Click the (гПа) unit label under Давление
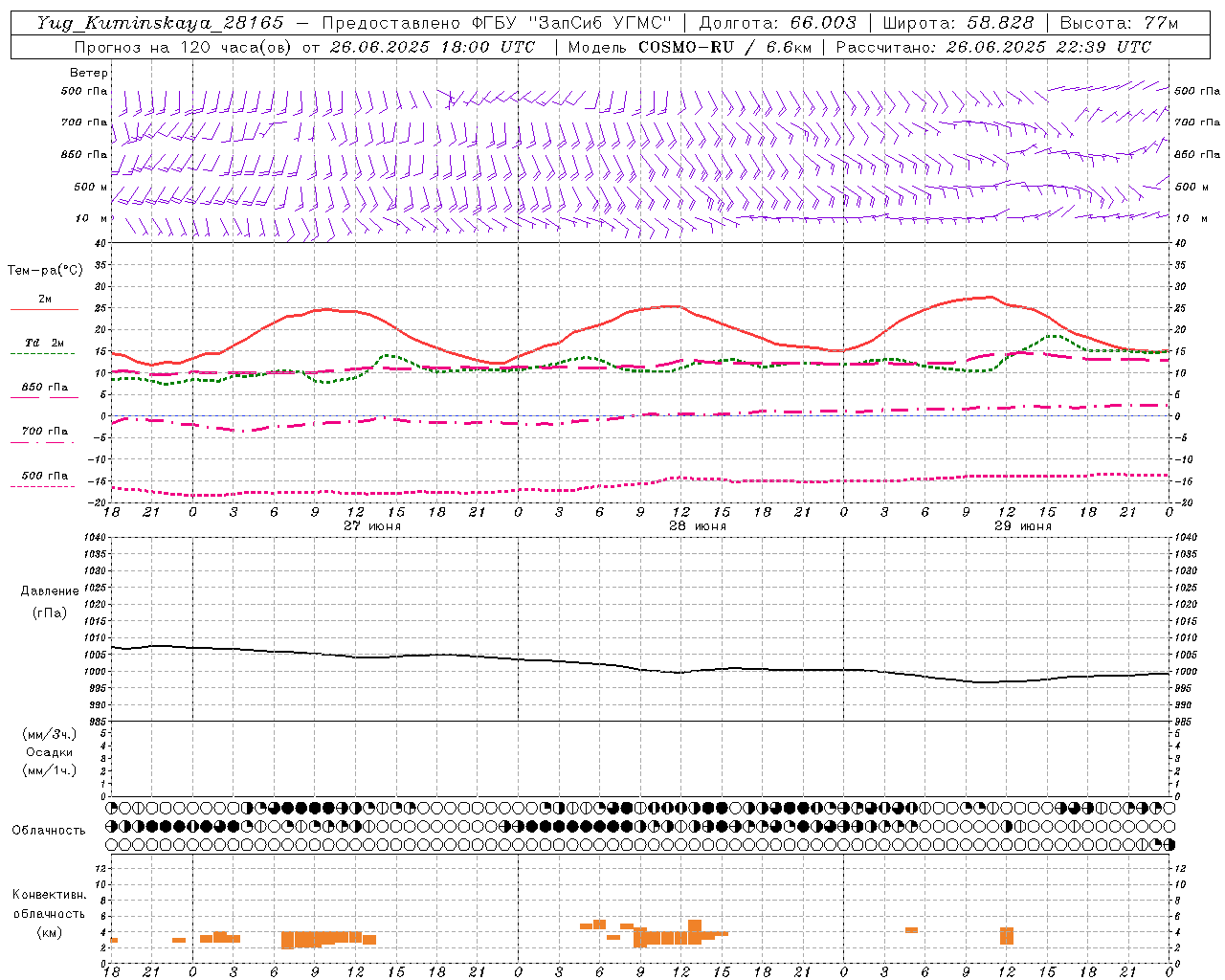1225x980 pixels. pyautogui.click(x=50, y=612)
